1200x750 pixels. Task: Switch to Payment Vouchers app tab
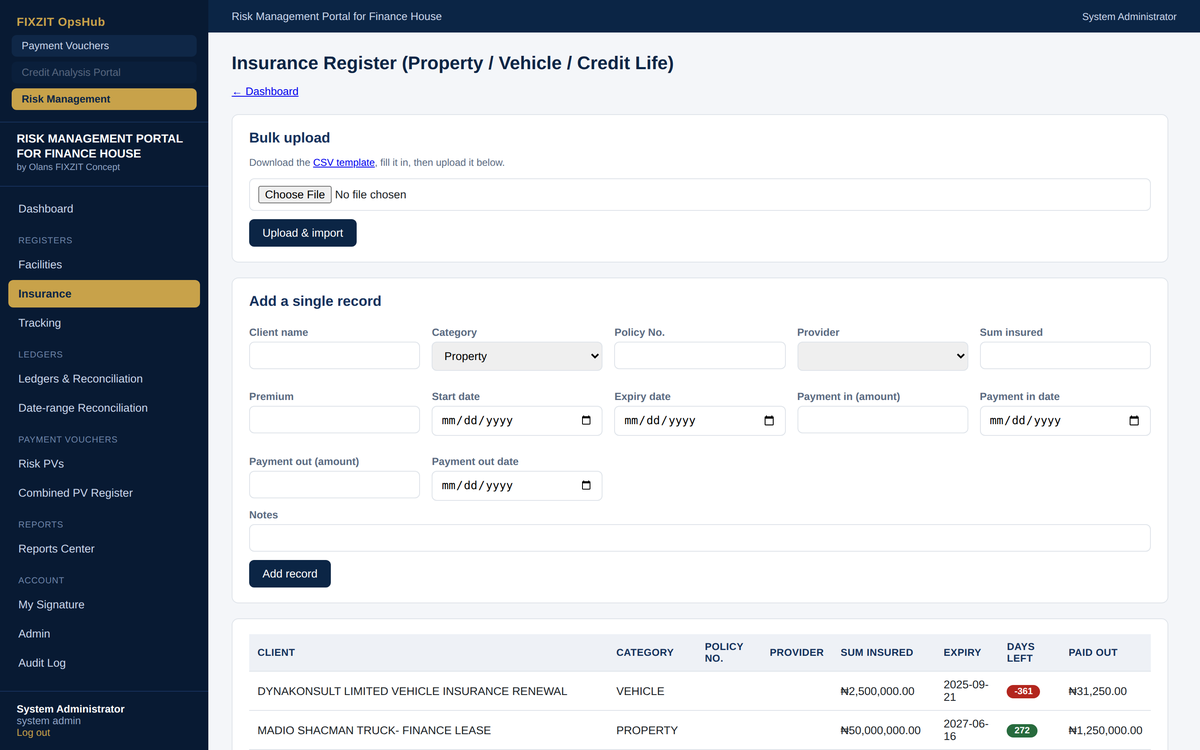(x=104, y=46)
